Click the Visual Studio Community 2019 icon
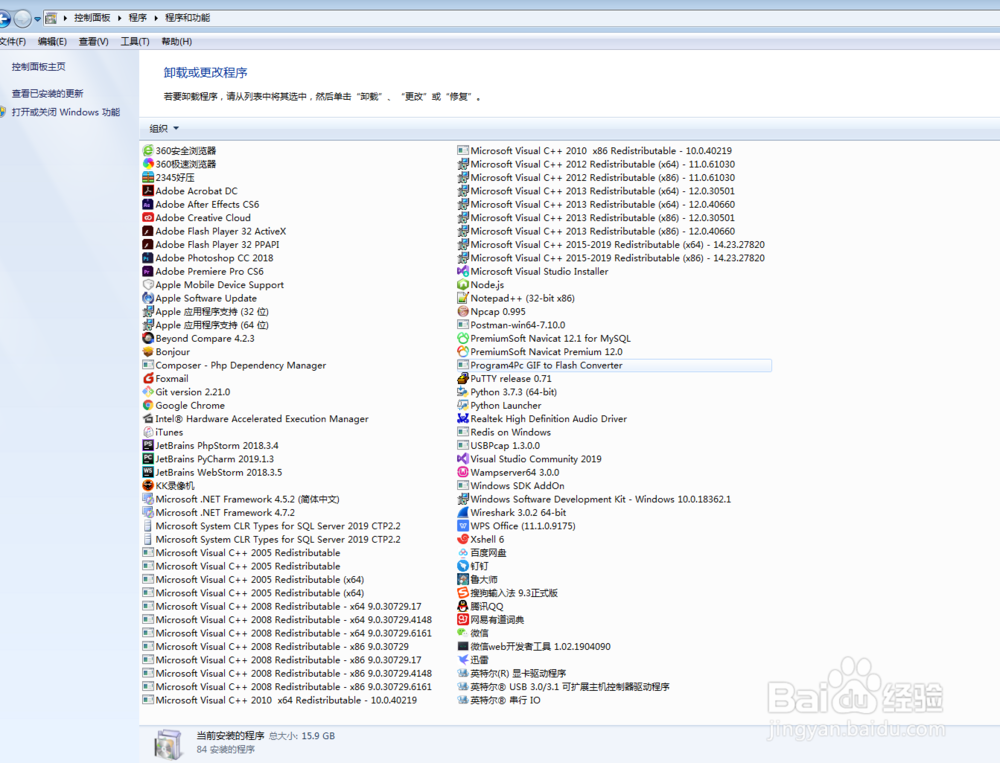 [463, 459]
